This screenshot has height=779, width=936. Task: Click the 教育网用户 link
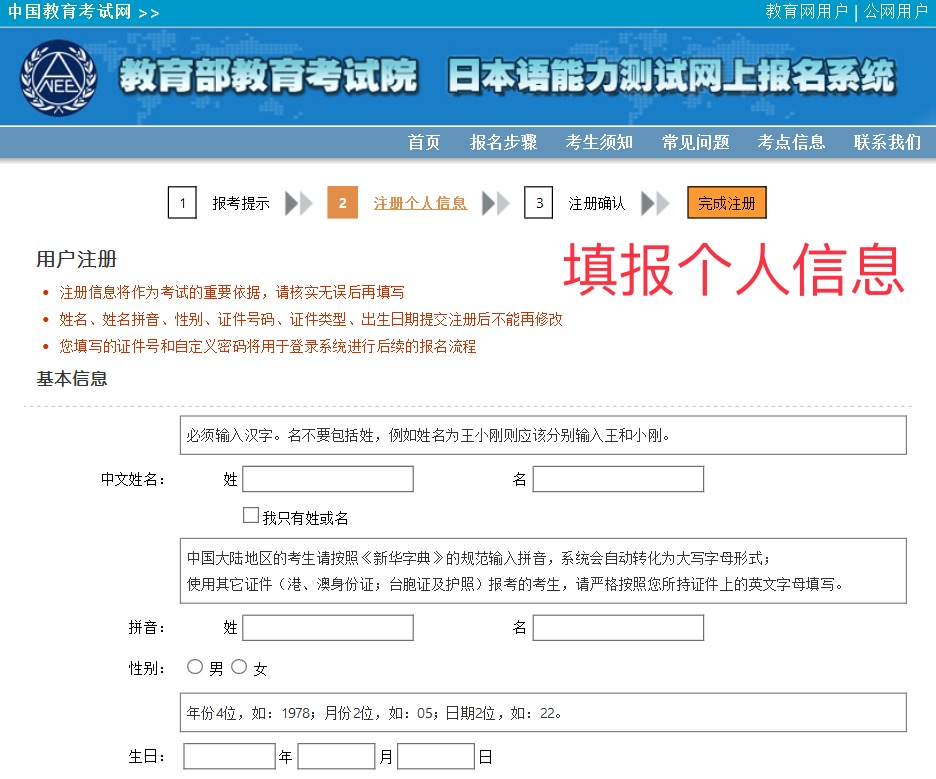806,12
